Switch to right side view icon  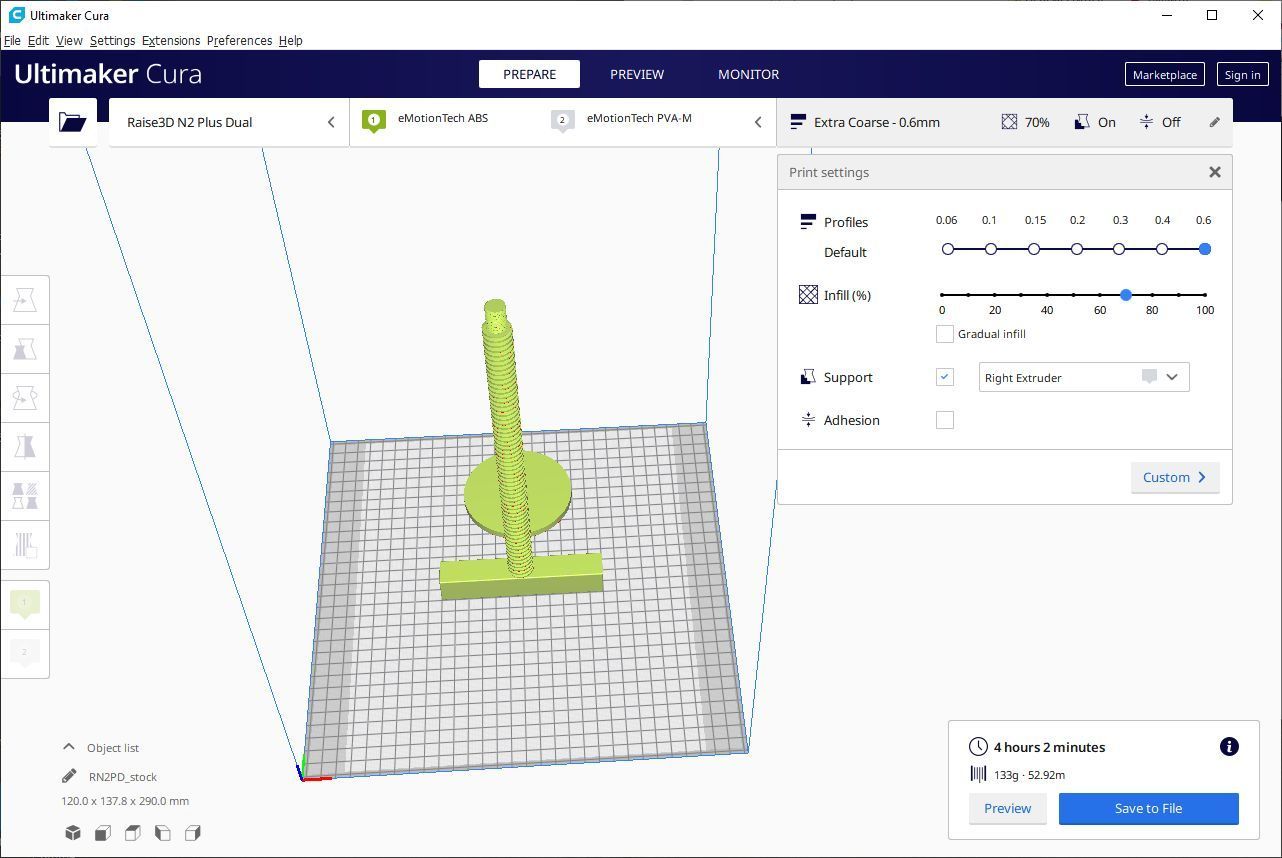(193, 832)
